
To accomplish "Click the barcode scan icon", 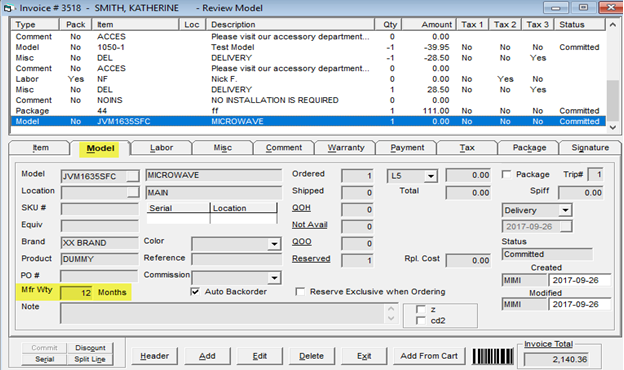I will 493,356.
